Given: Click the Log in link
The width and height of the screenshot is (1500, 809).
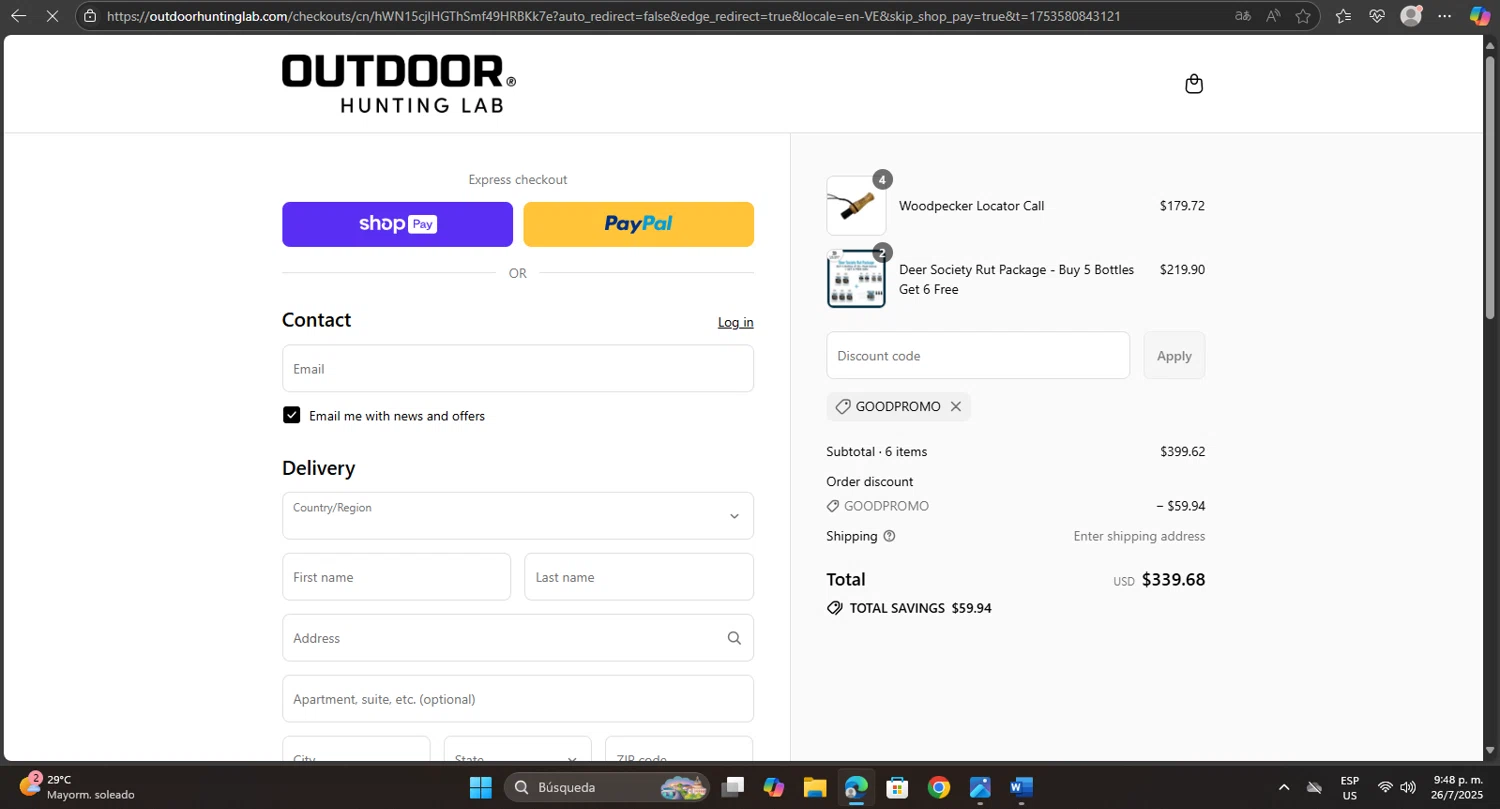Looking at the screenshot, I should (x=736, y=322).
